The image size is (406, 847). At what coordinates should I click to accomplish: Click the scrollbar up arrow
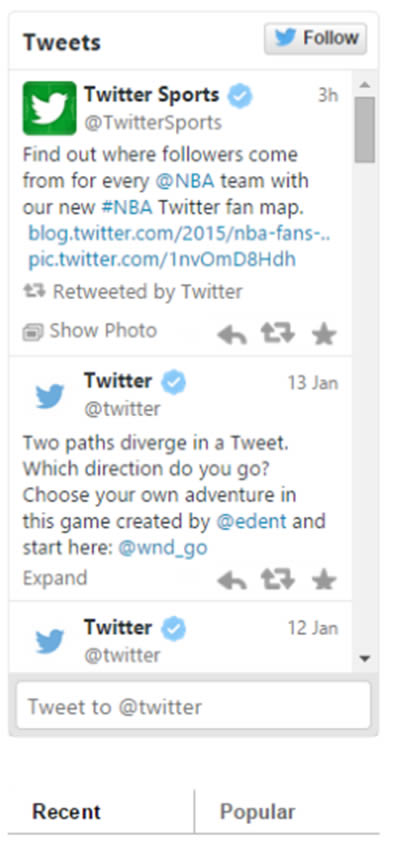pyautogui.click(x=365, y=84)
